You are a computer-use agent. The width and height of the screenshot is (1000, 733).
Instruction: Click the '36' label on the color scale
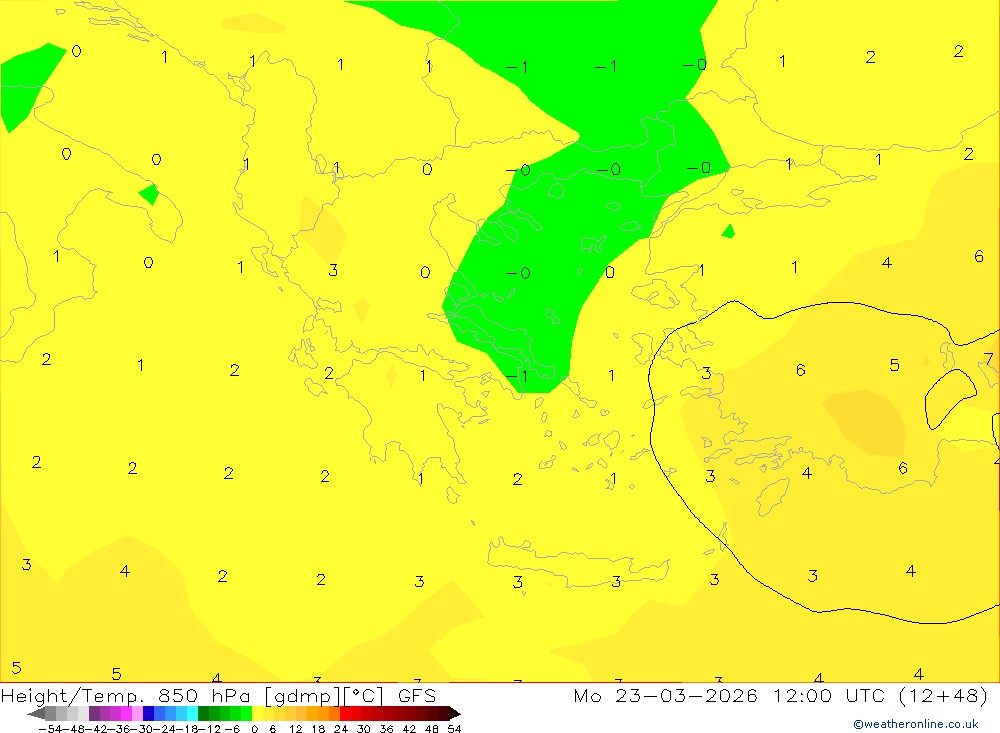(x=386, y=729)
